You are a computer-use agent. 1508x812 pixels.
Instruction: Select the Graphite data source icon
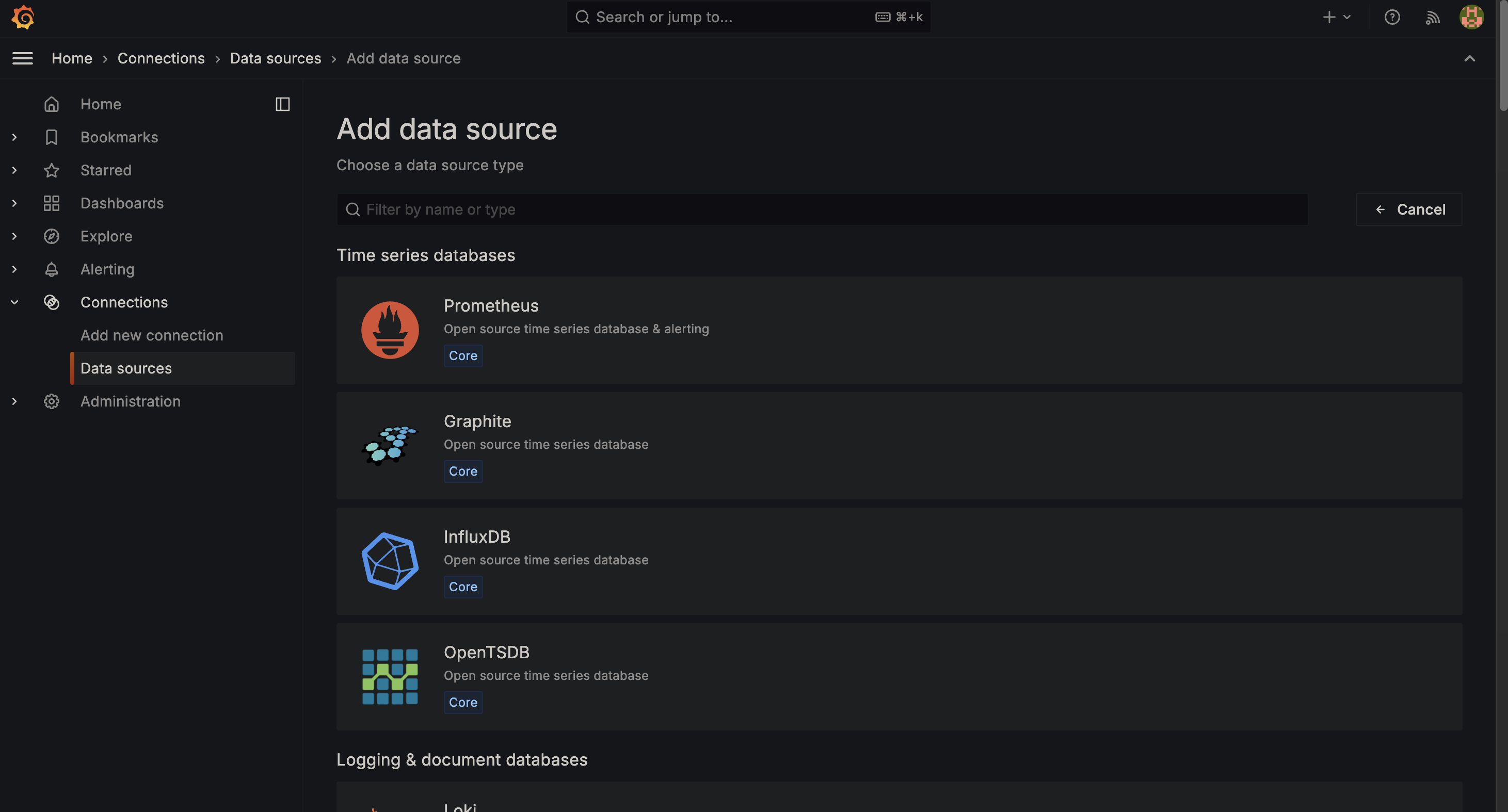pos(389,445)
